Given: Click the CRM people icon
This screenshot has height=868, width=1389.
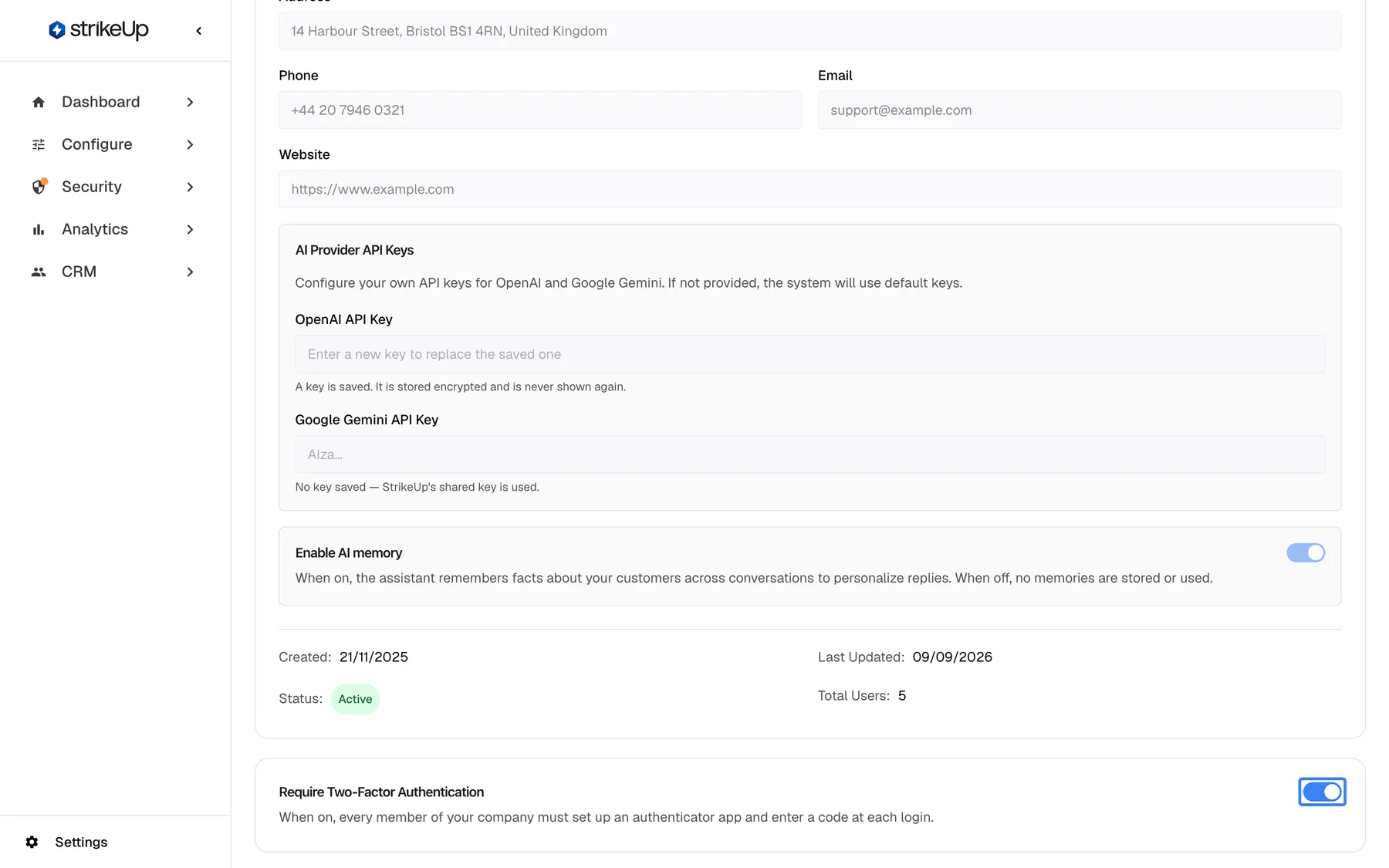Looking at the screenshot, I should 39,272.
